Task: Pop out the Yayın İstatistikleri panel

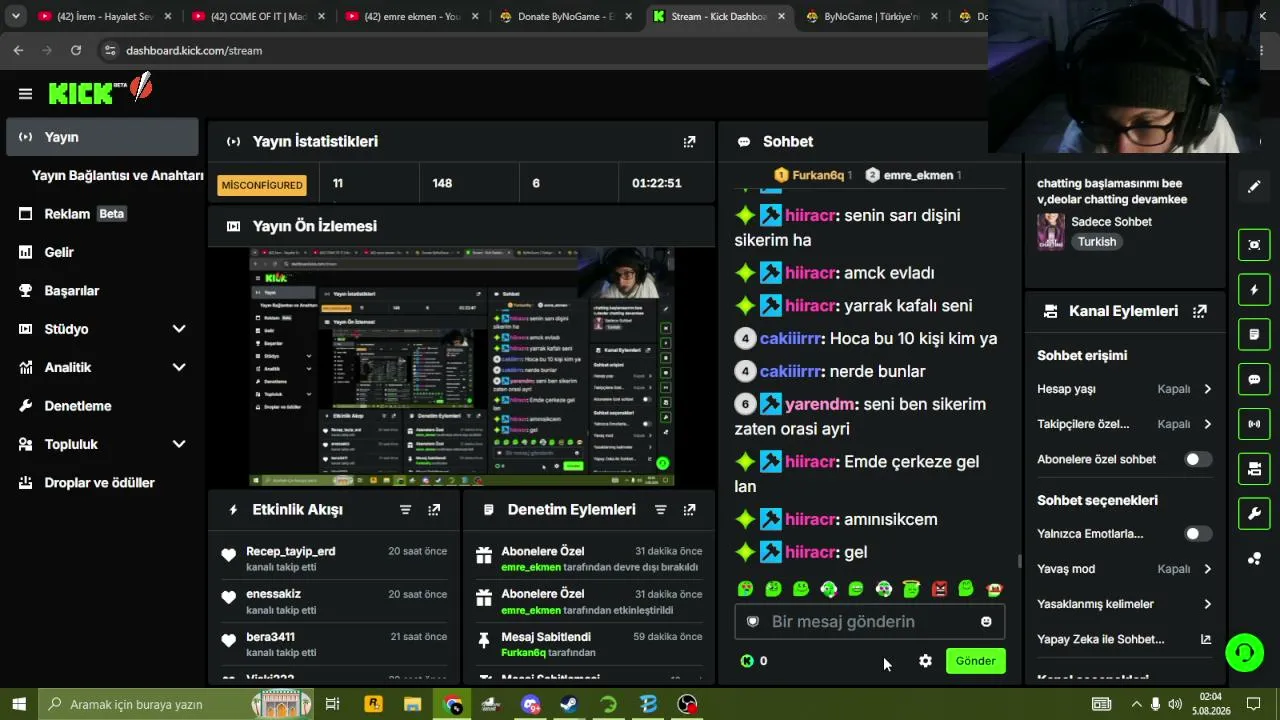Action: (689, 142)
